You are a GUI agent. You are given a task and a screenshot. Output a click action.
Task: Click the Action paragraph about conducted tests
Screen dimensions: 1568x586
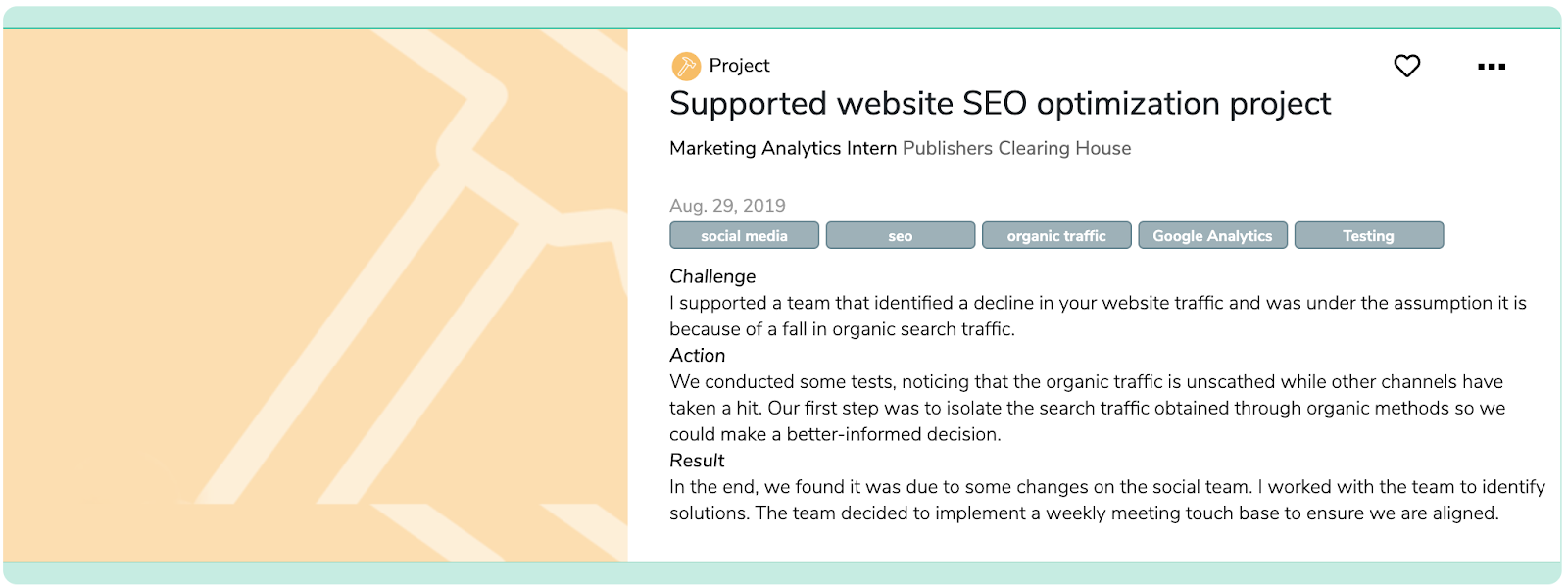pos(1087,408)
